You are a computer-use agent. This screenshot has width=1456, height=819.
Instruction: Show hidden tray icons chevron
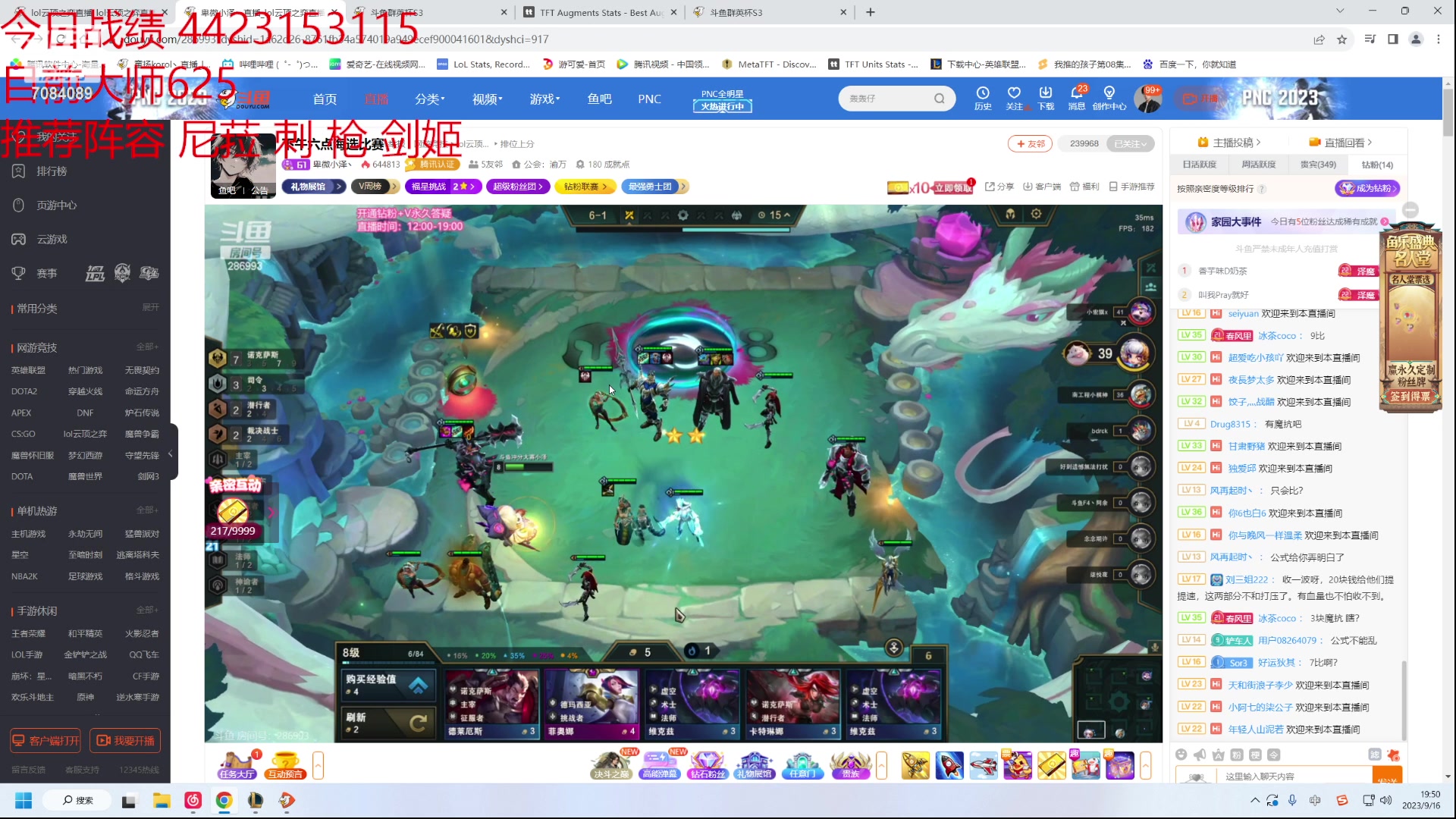(x=1255, y=800)
